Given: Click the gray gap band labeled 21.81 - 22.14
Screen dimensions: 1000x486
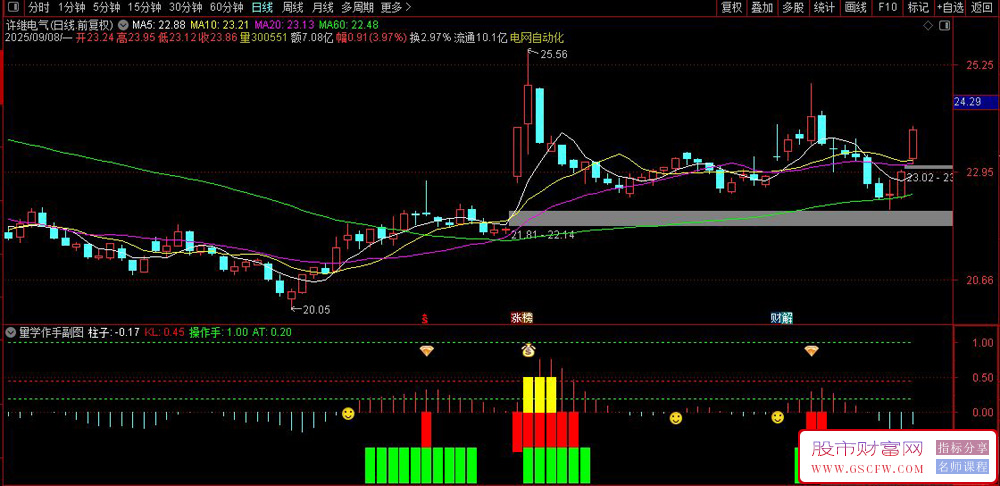Looking at the screenshot, I should (730, 218).
